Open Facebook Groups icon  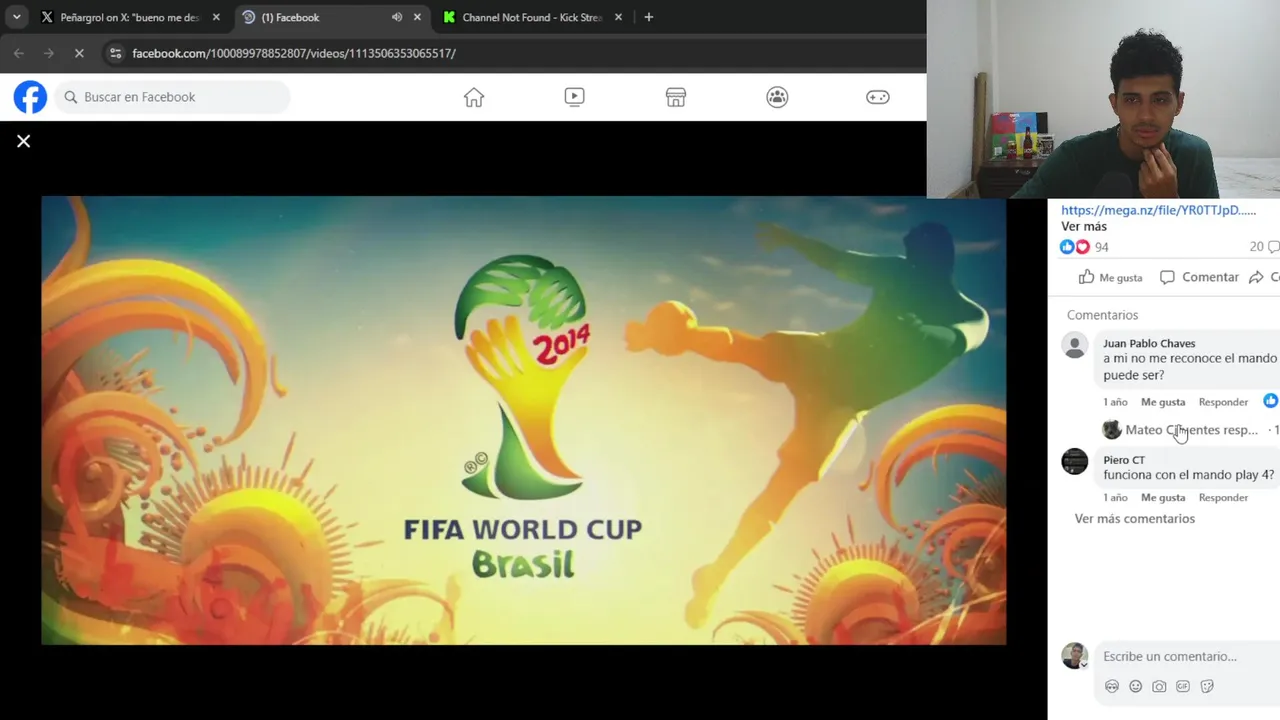[x=777, y=97]
